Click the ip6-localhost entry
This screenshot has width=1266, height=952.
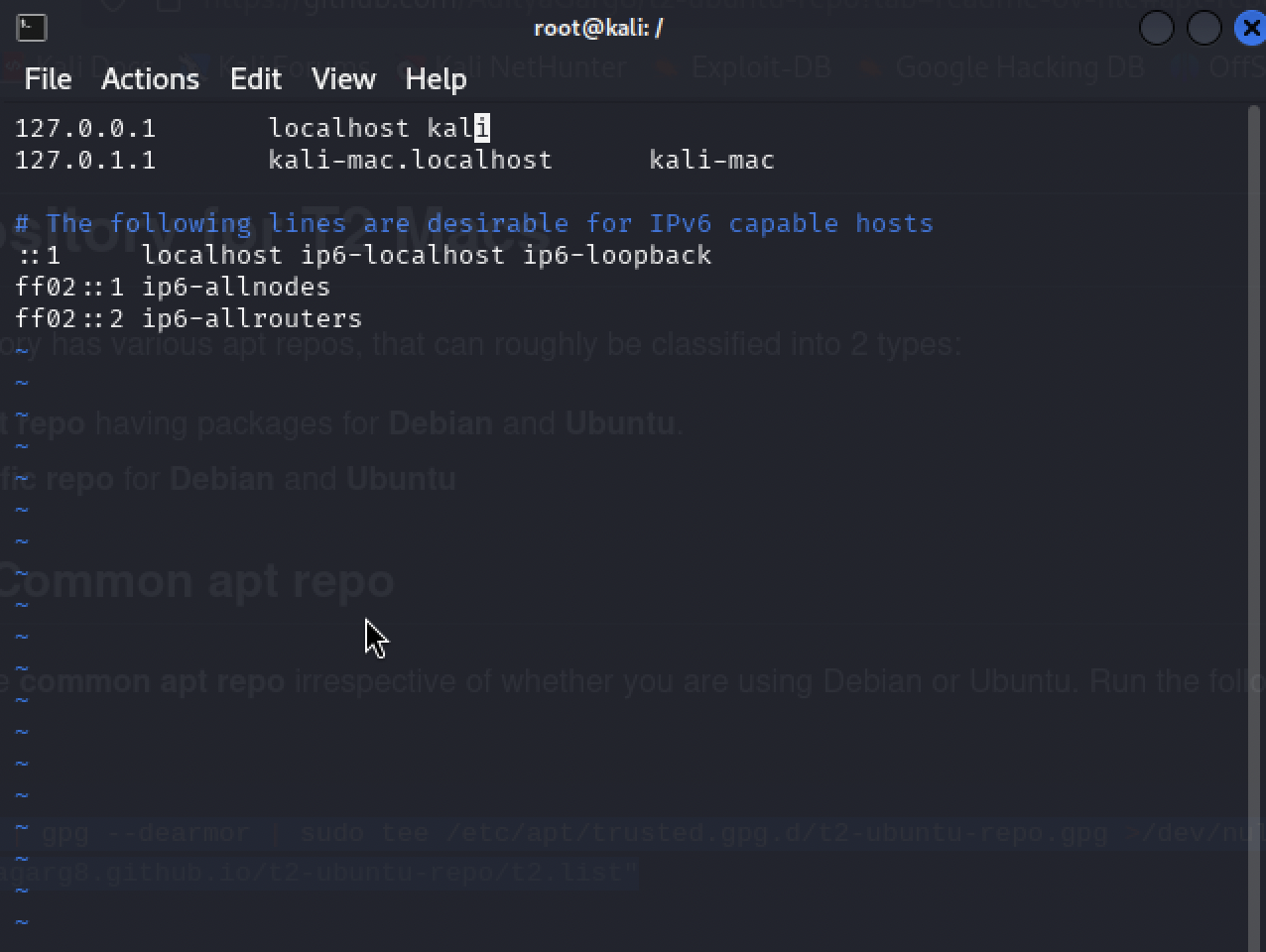[x=403, y=256]
